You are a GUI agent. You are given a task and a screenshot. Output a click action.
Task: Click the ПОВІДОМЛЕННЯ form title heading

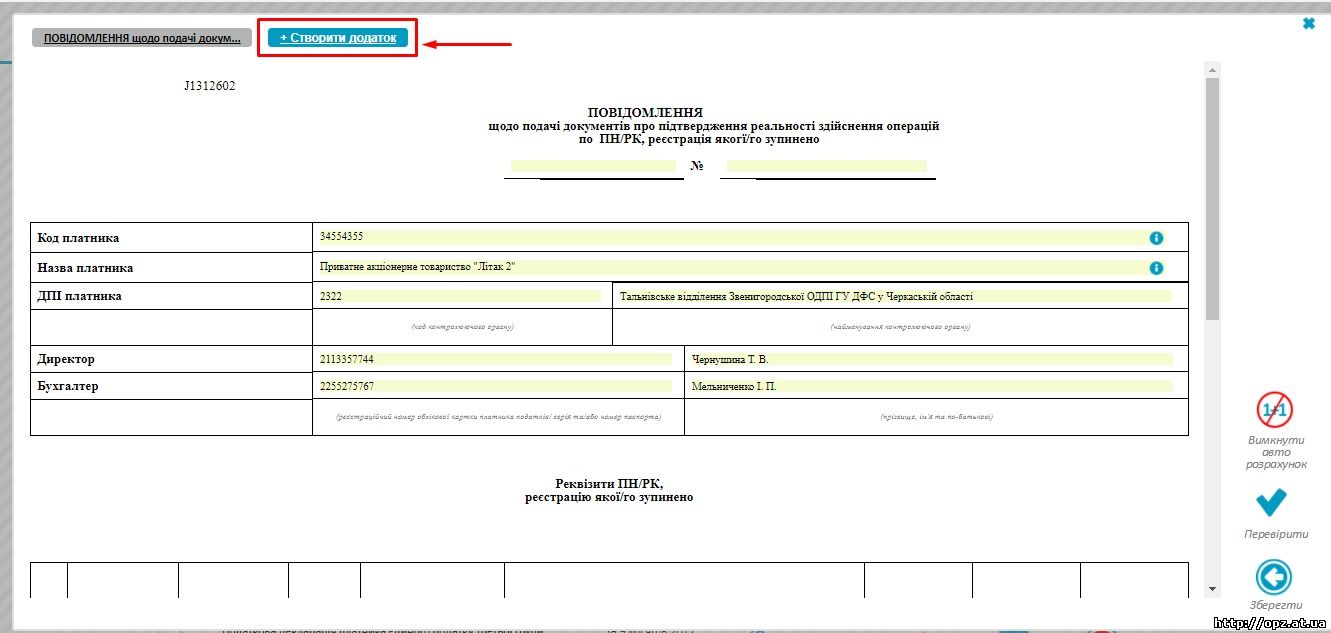[645, 112]
